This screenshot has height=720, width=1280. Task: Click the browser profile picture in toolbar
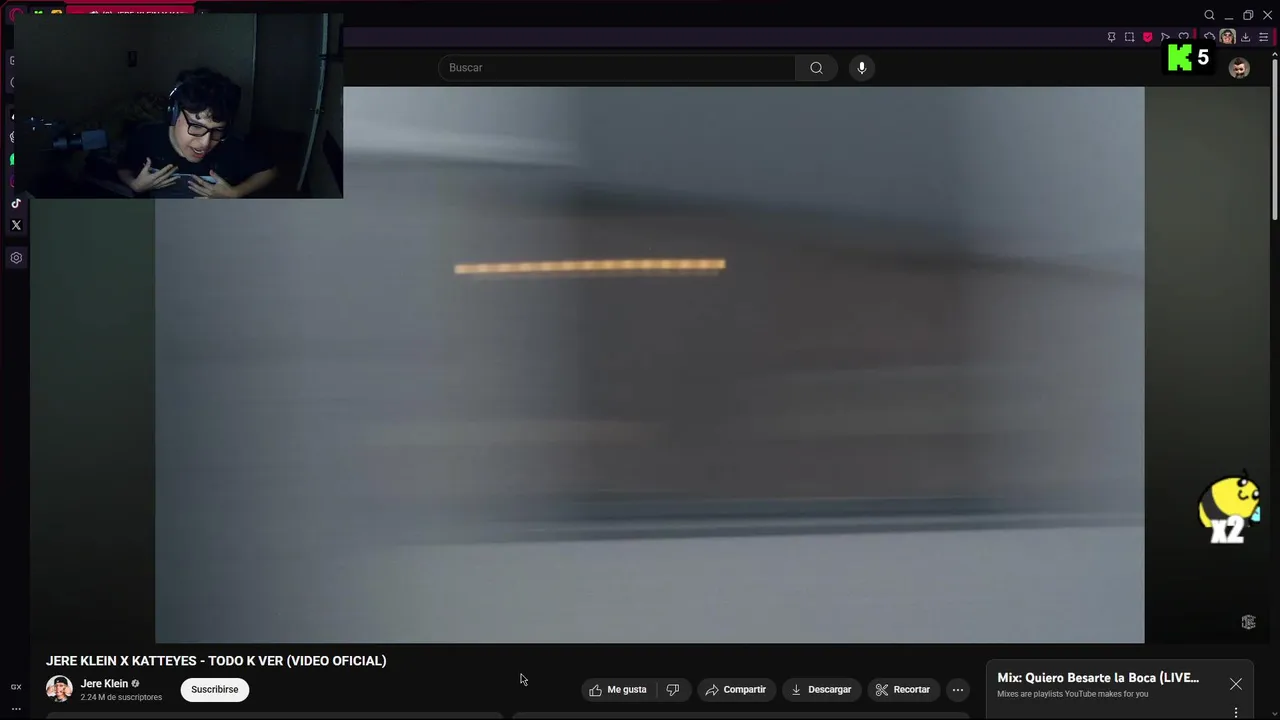tap(1227, 37)
